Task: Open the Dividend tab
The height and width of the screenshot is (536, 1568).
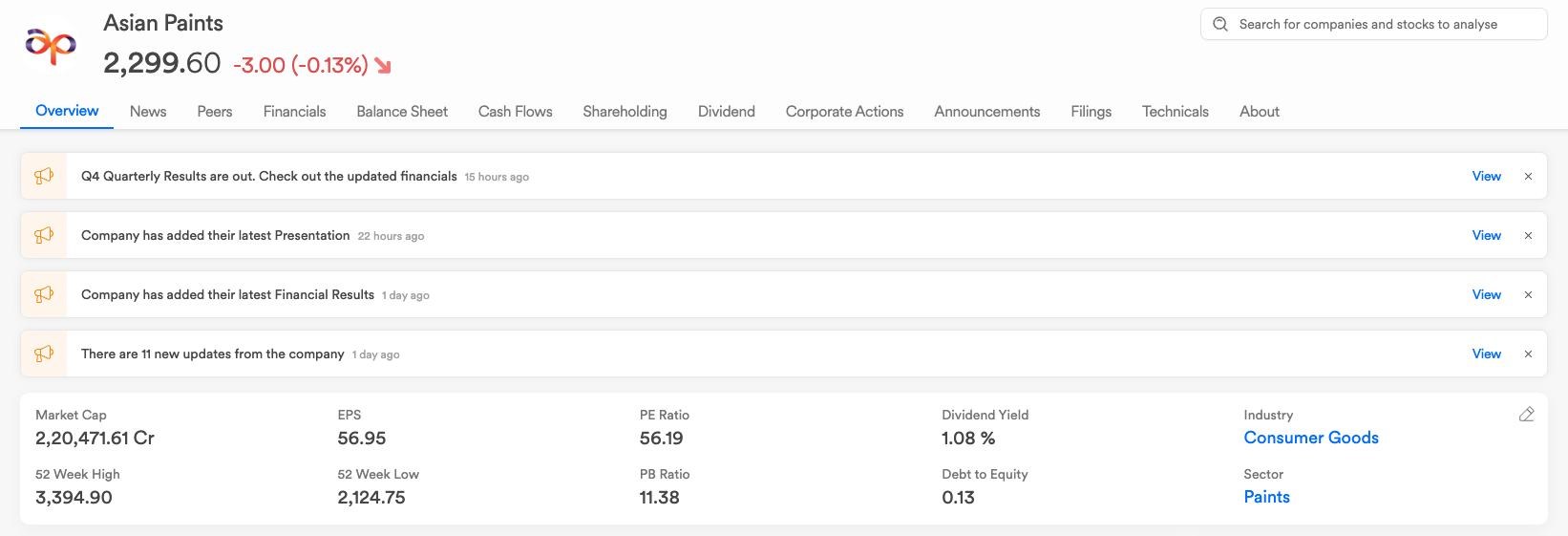Action: (x=727, y=112)
